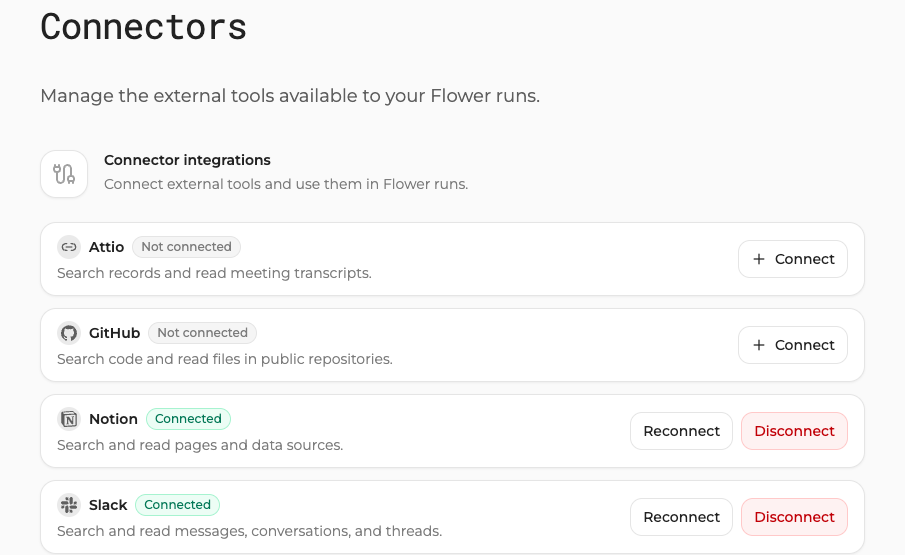Connect the GitHub integration

click(x=792, y=345)
